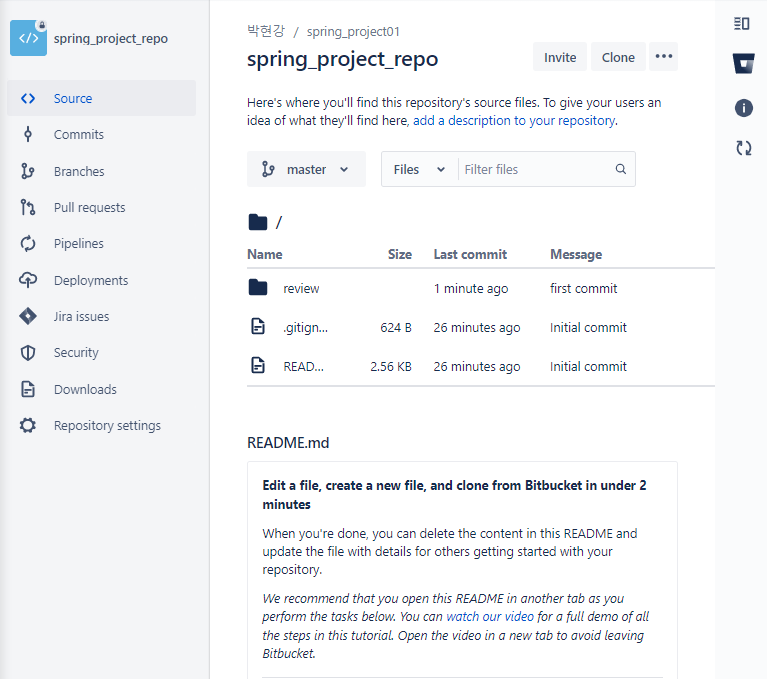
Task: Click the '2.56 KB' size value
Action: point(391,367)
